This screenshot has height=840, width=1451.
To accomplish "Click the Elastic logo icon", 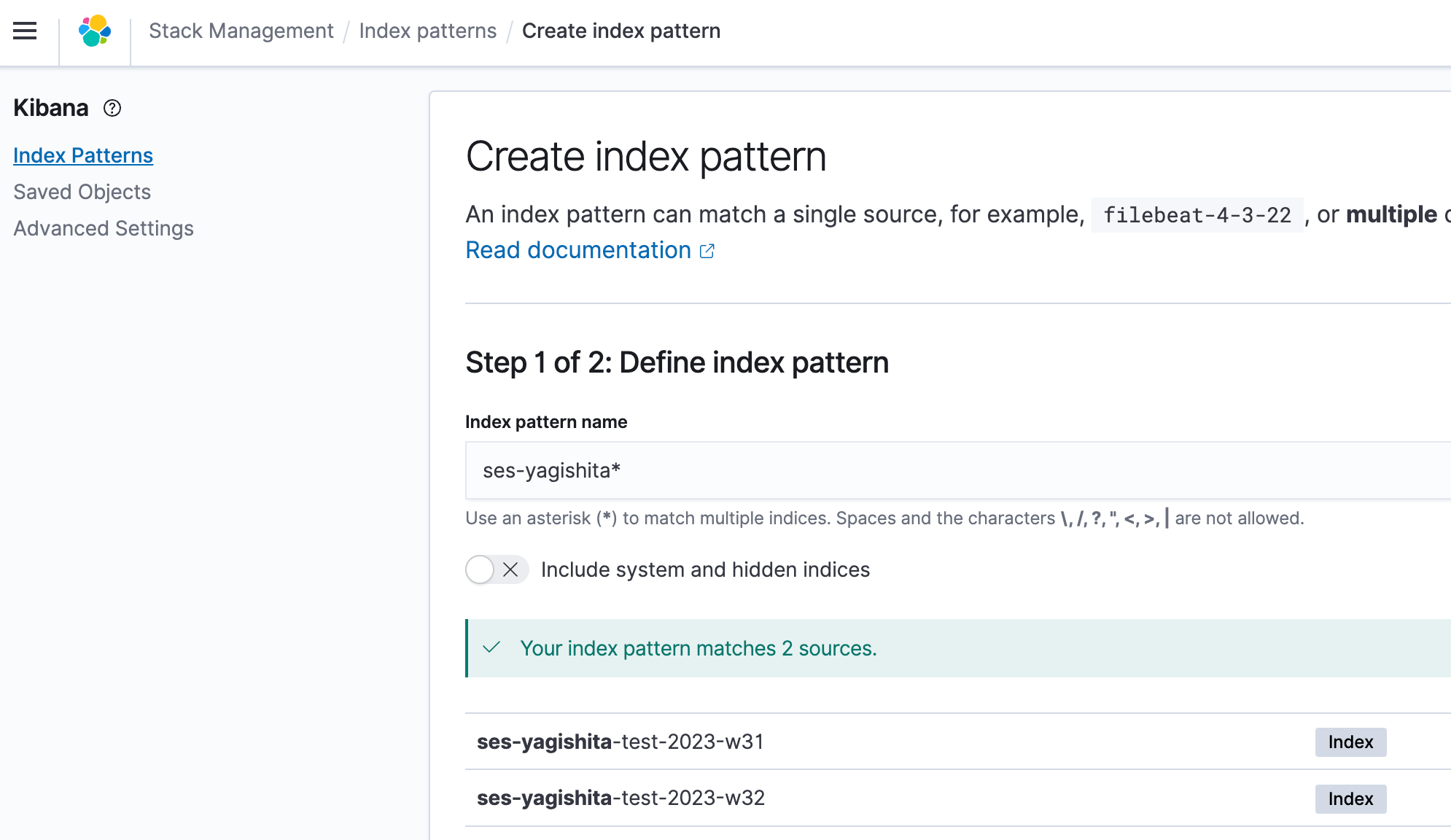I will point(95,31).
